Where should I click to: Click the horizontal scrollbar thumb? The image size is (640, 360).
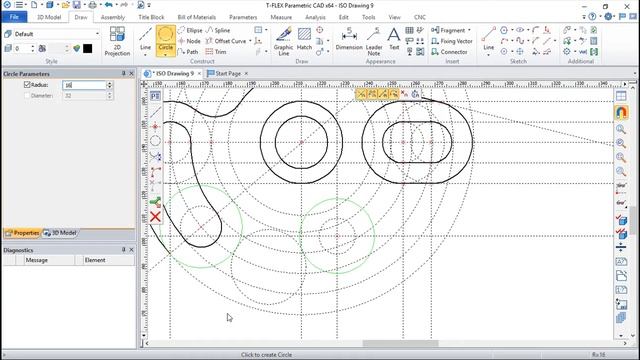(400, 344)
